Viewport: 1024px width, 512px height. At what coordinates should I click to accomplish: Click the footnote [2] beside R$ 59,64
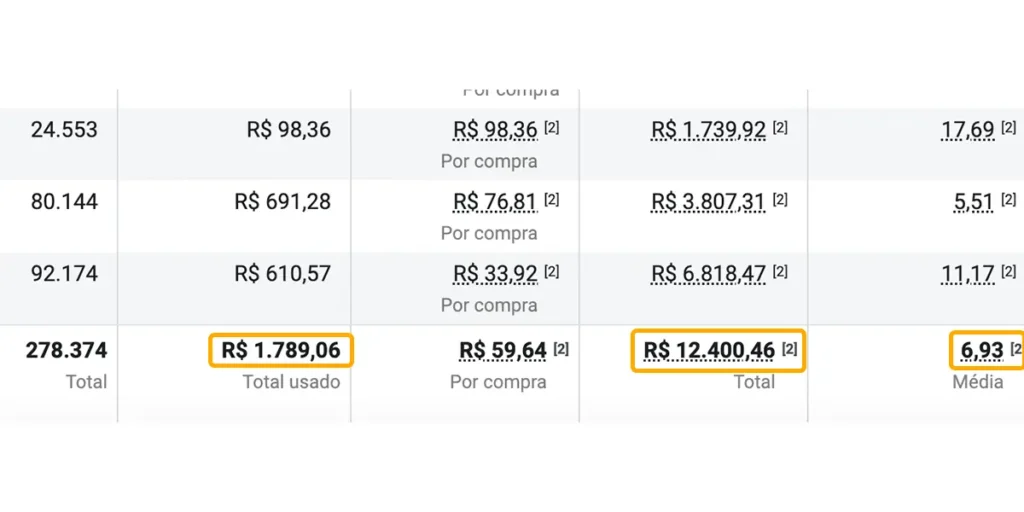point(561,349)
